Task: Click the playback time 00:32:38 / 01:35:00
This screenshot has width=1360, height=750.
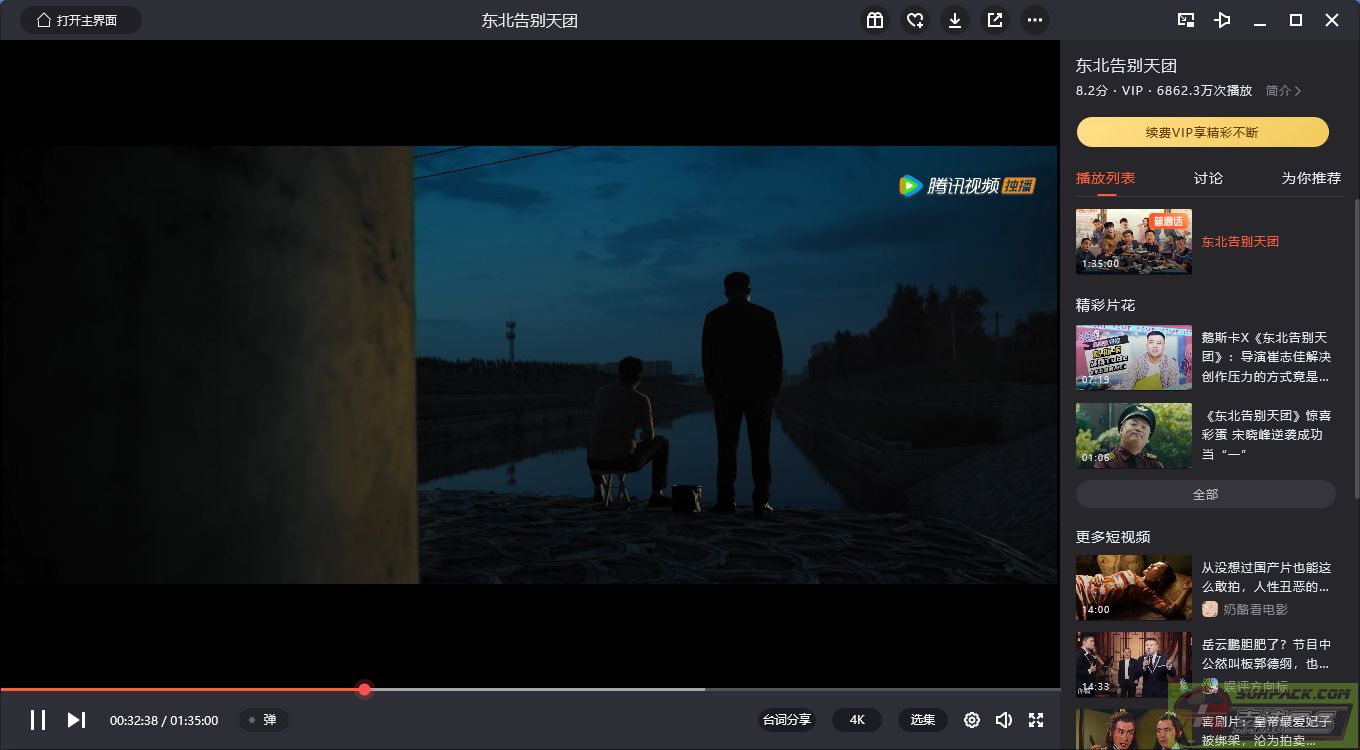Action: pyautogui.click(x=164, y=720)
